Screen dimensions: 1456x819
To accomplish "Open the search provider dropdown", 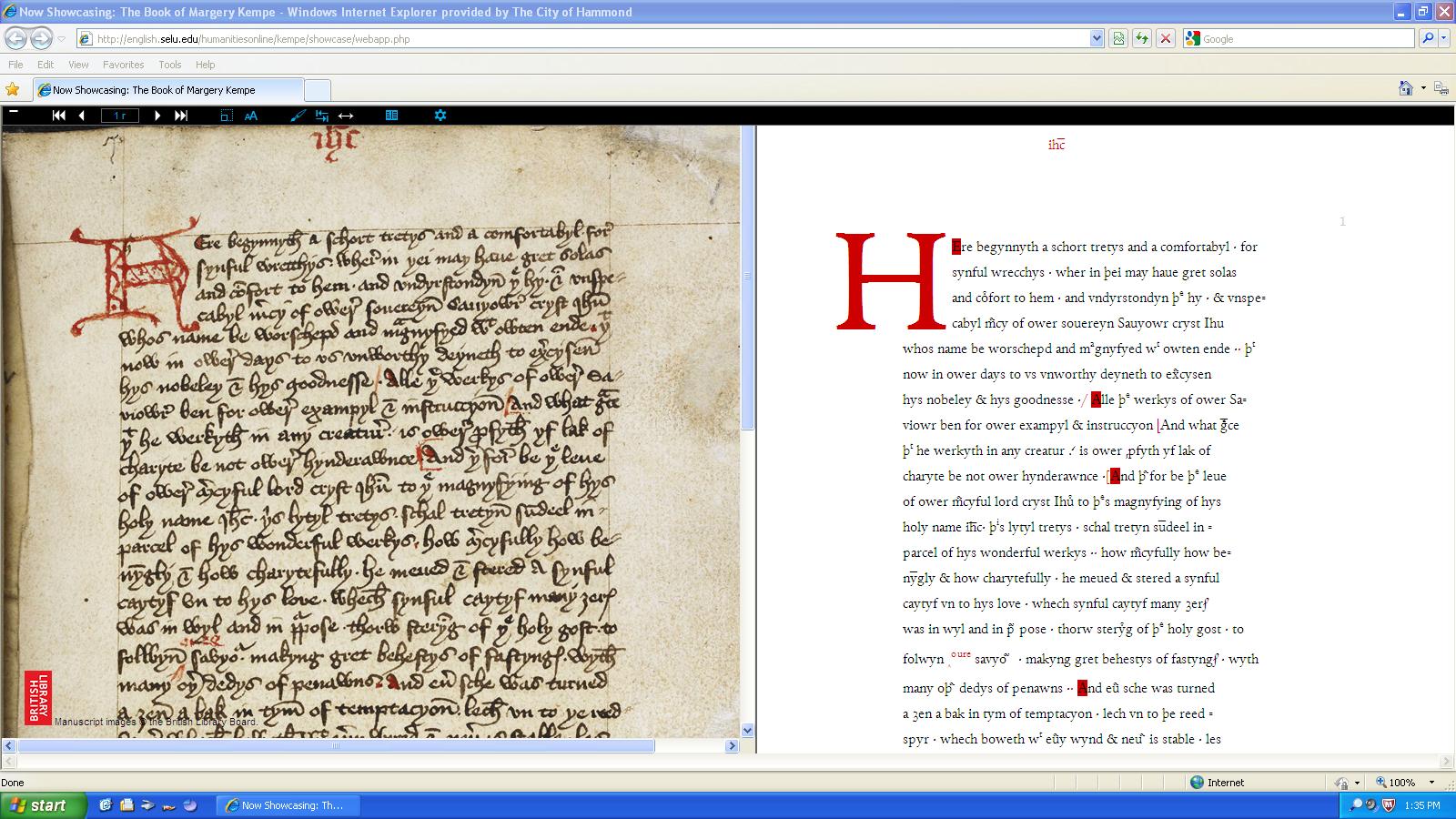I will pos(1445,39).
